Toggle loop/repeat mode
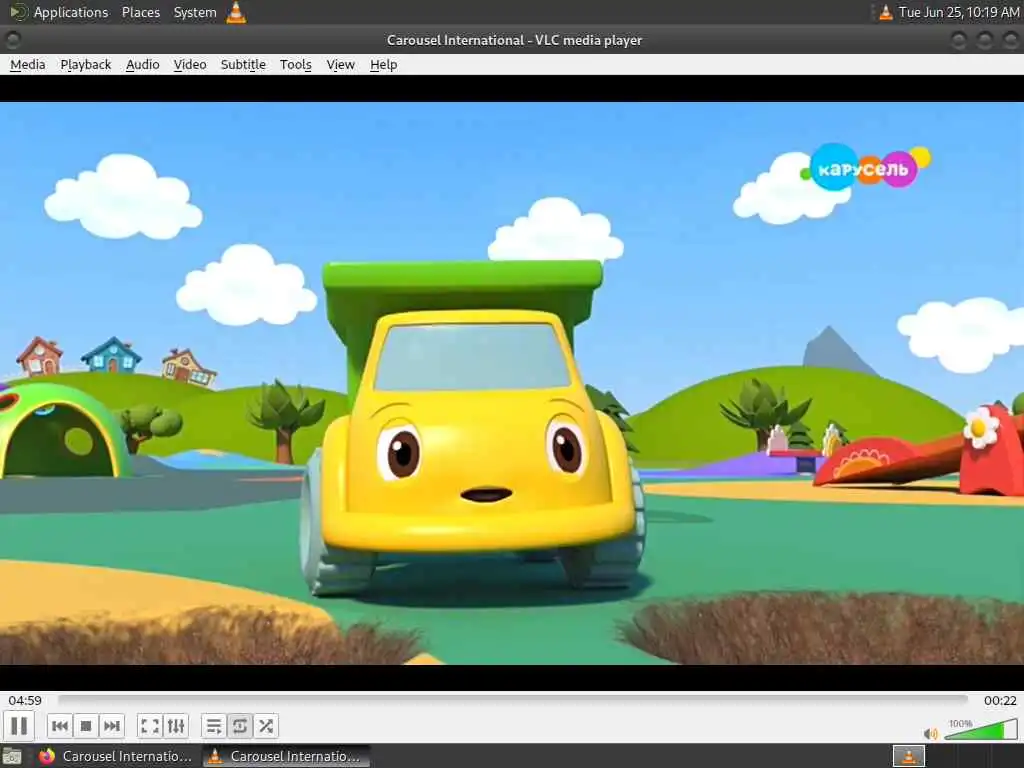The height and width of the screenshot is (768, 1024). [240, 726]
